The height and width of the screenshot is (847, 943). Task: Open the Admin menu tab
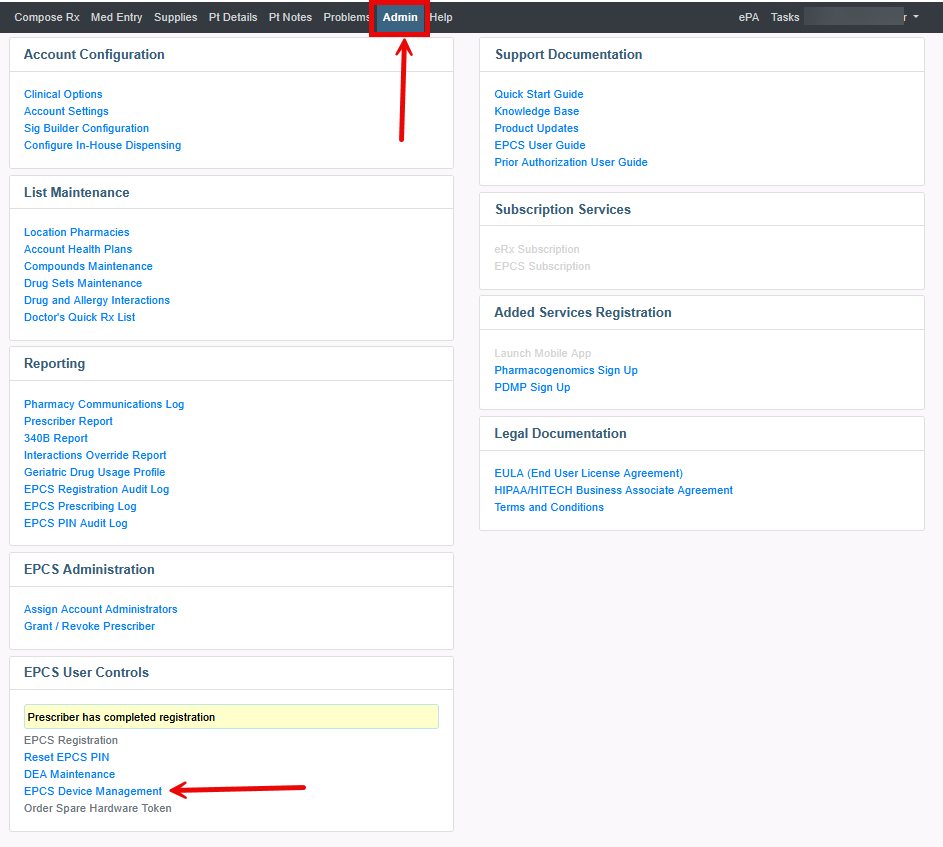[x=400, y=17]
